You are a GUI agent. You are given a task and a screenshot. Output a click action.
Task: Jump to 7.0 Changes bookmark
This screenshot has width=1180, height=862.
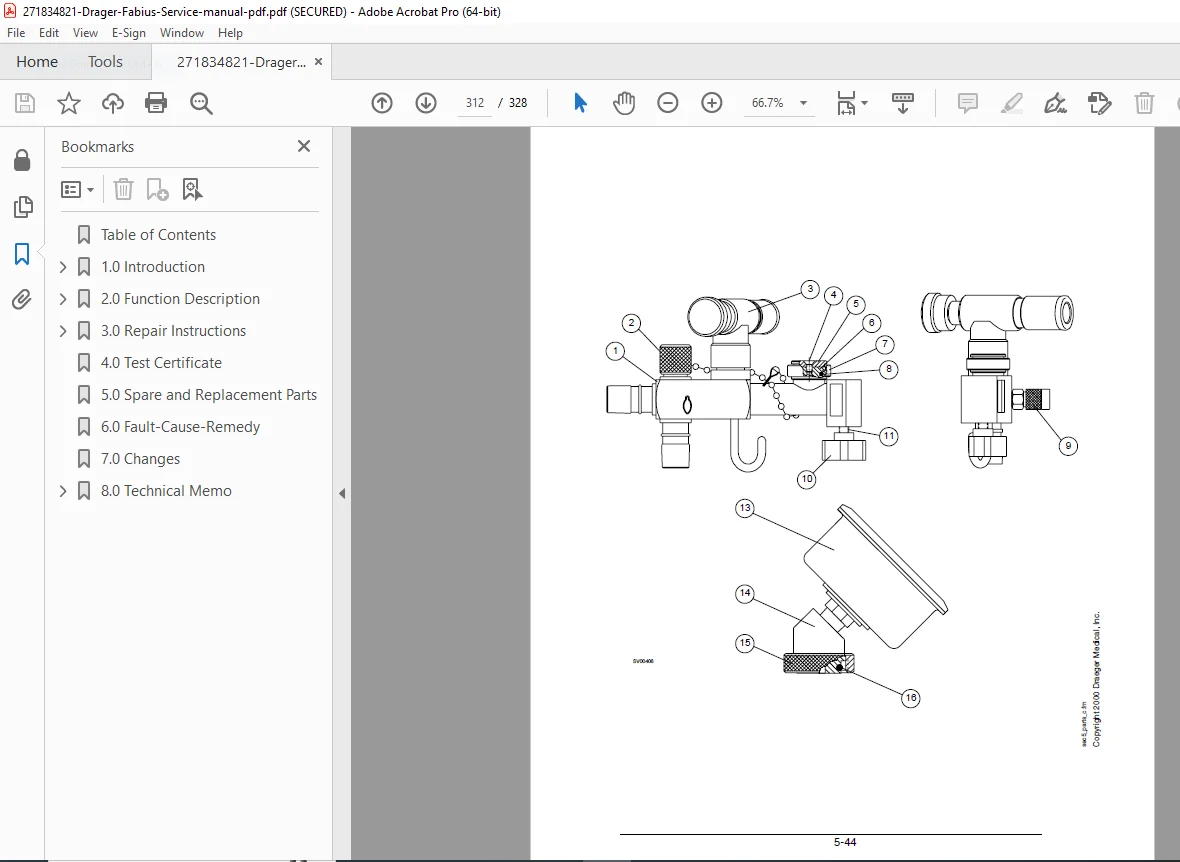[x=140, y=459]
